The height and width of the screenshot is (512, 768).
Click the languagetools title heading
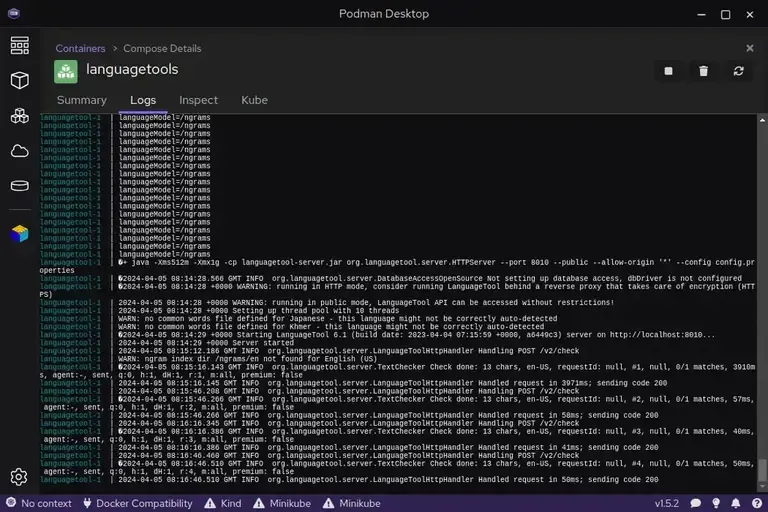(x=132, y=69)
